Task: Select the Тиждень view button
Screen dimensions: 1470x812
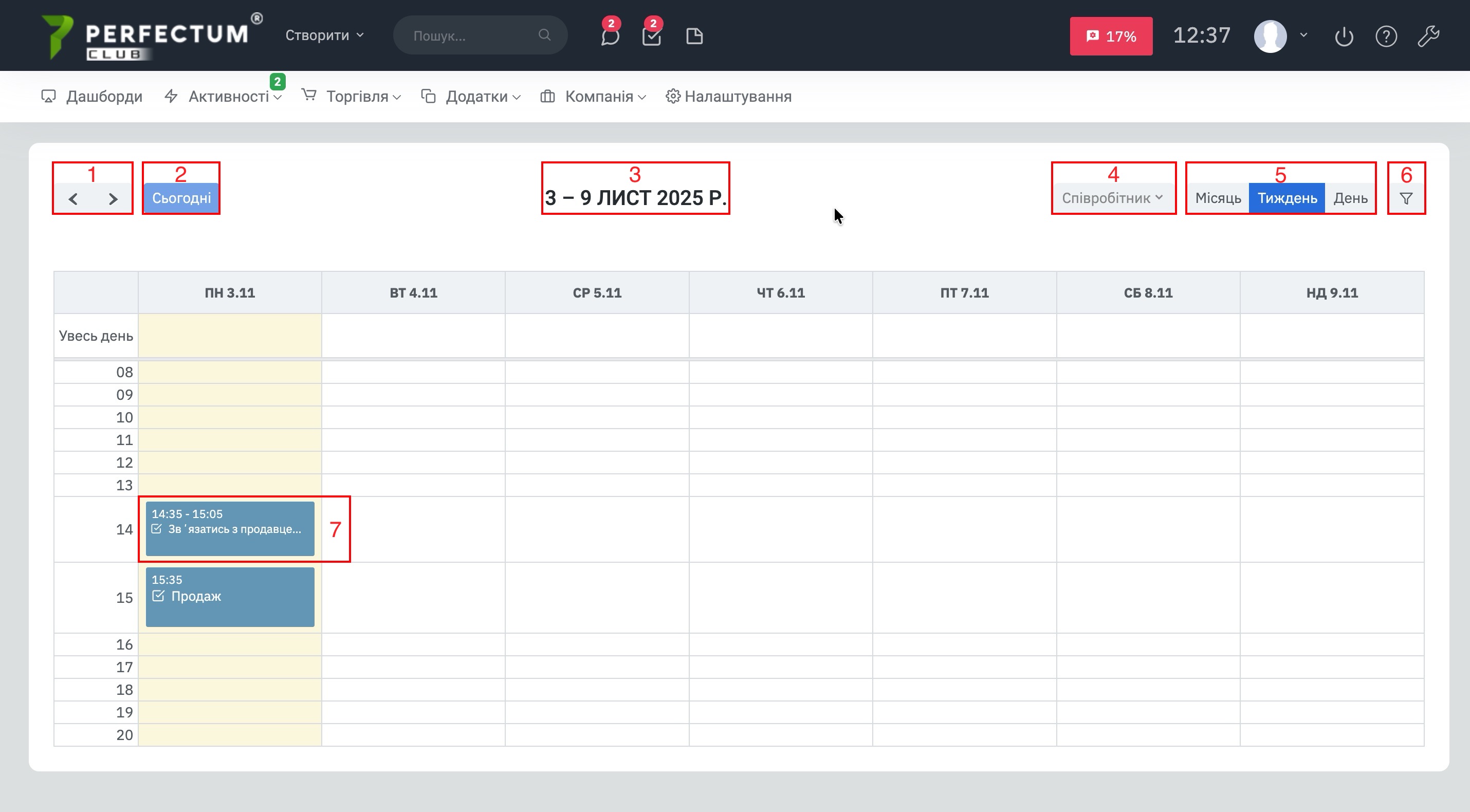Action: click(1287, 198)
